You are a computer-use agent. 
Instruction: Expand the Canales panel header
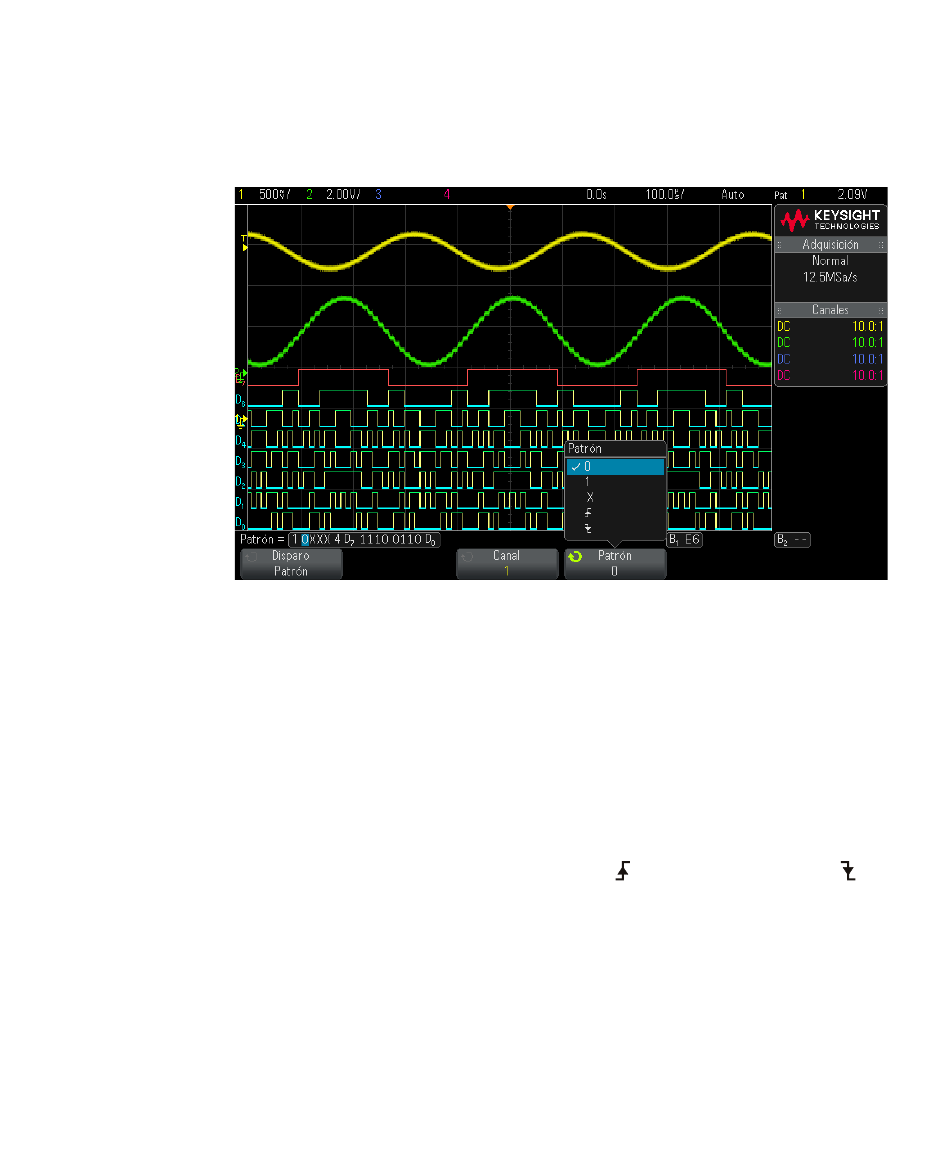830,310
